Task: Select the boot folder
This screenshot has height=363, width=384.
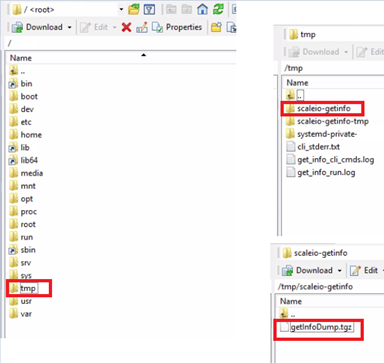Action: pyautogui.click(x=23, y=96)
